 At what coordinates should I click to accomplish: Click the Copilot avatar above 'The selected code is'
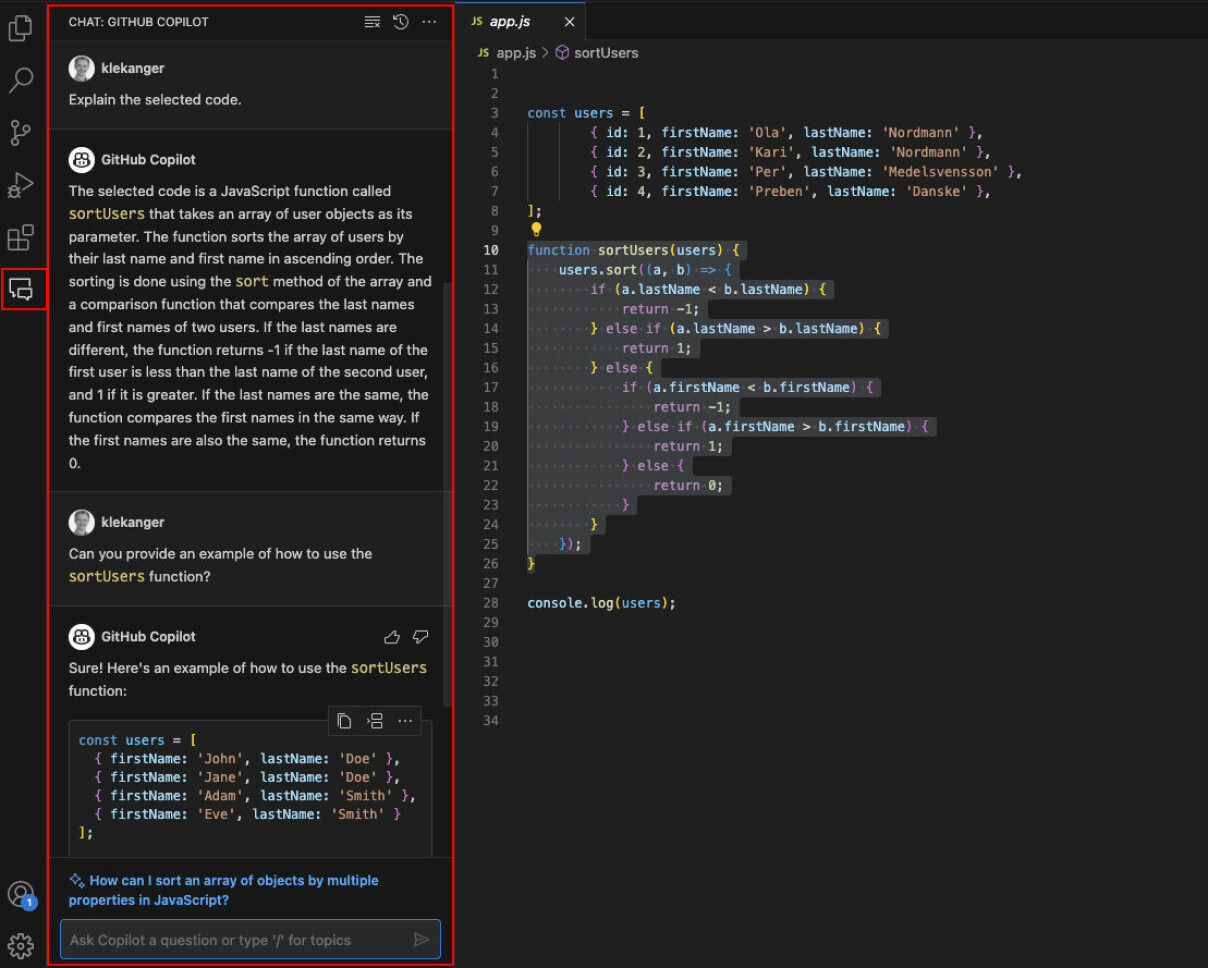[81, 160]
